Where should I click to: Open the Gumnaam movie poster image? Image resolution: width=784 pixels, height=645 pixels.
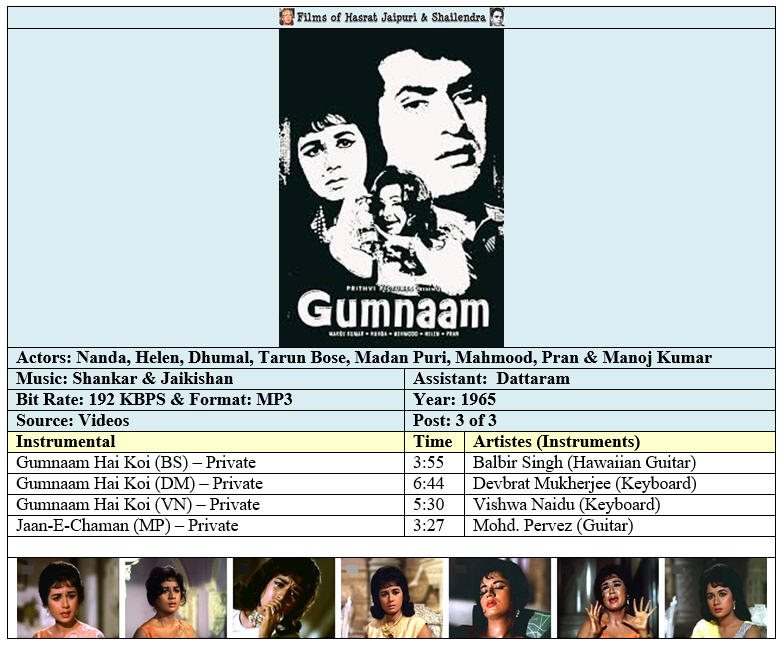(x=392, y=188)
